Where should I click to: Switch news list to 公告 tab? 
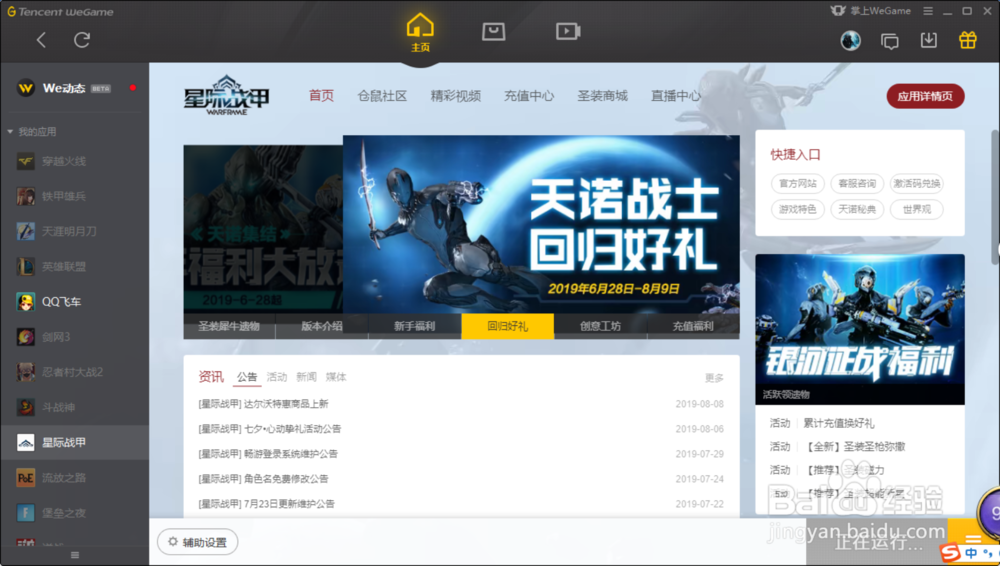click(247, 377)
